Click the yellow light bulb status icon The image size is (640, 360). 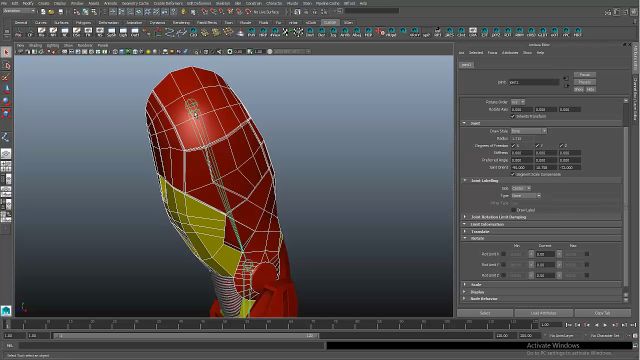[183, 12]
